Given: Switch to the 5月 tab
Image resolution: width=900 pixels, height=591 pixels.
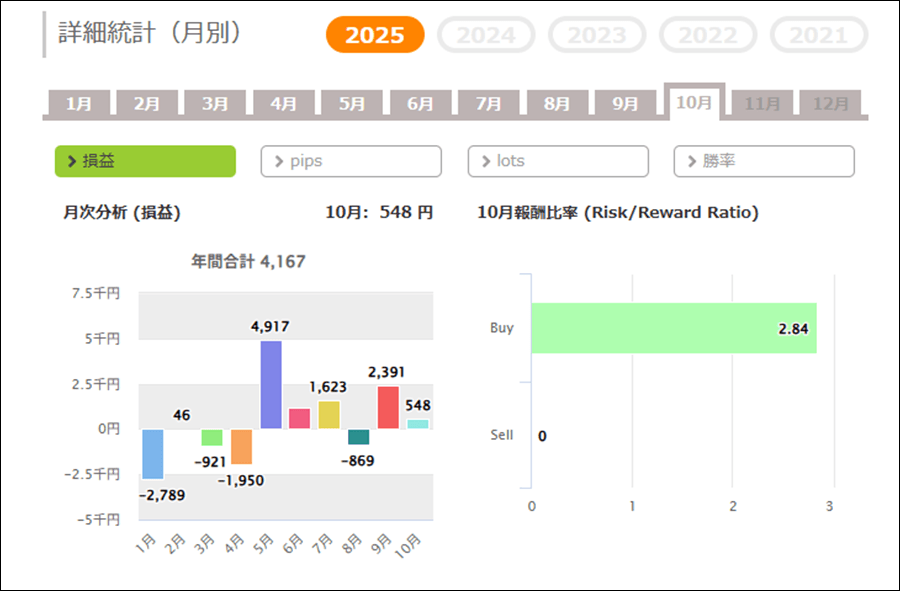Looking at the screenshot, I should 352,104.
